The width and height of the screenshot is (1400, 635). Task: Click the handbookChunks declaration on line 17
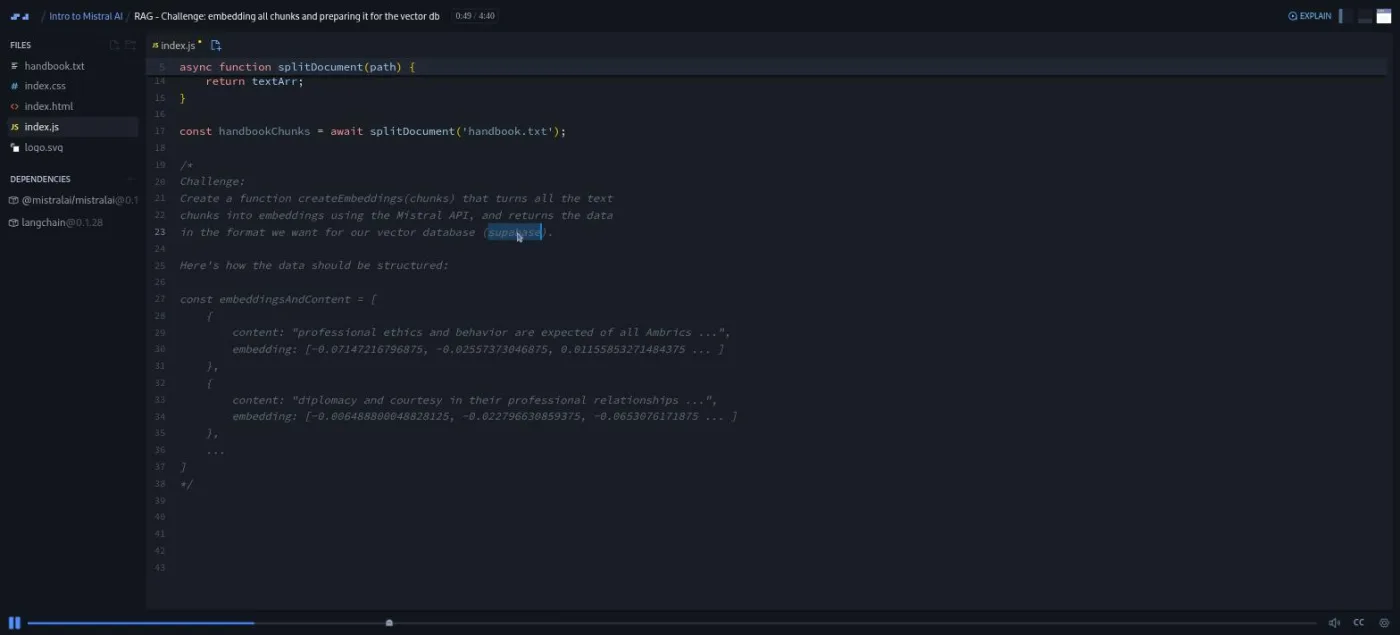(x=372, y=131)
